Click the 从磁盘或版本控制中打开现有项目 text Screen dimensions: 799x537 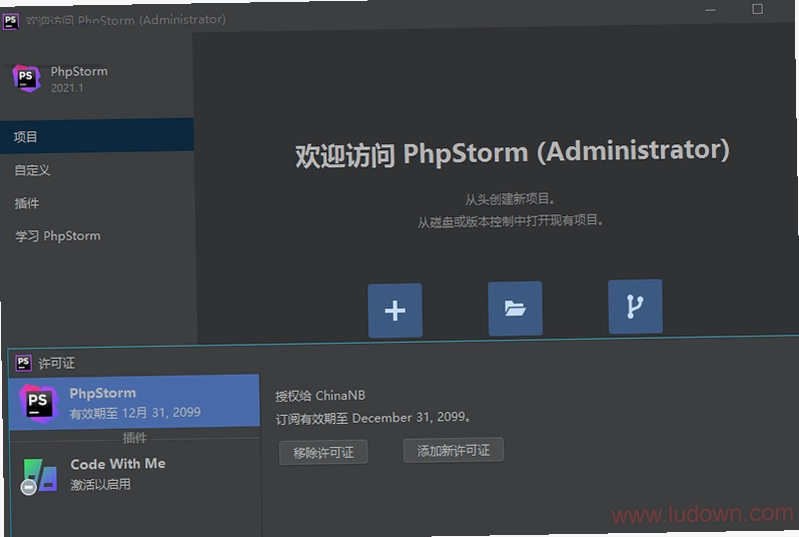[510, 221]
